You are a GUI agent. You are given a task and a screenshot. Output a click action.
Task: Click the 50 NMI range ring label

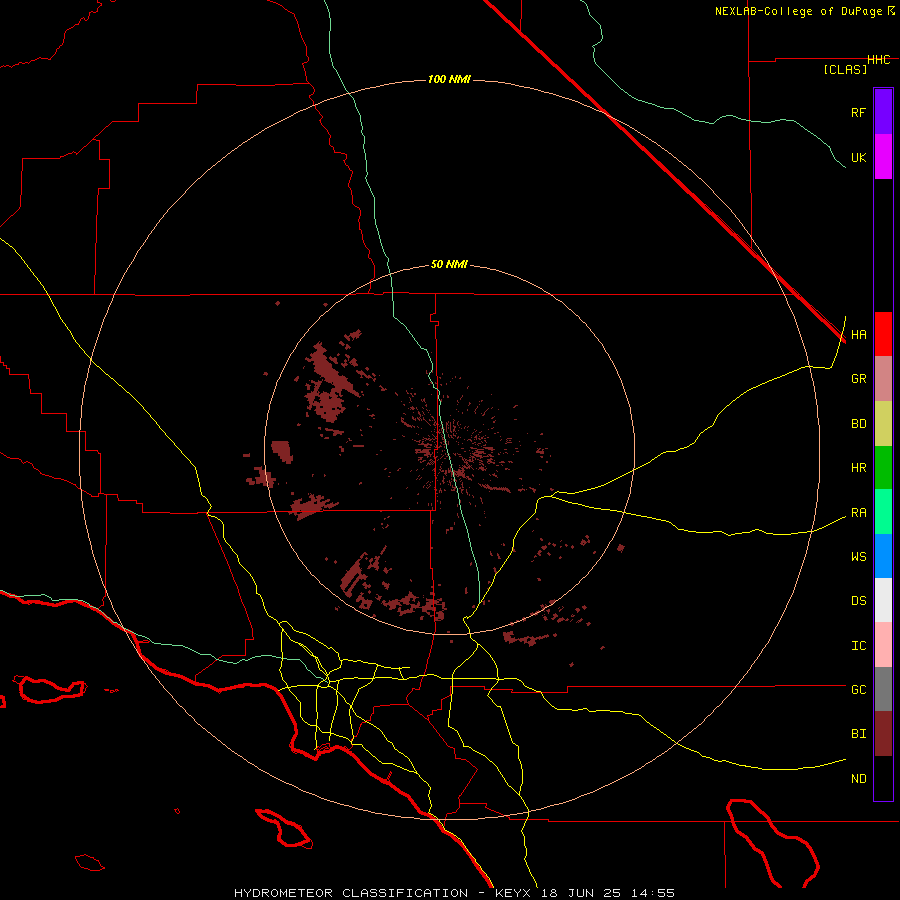point(449,264)
